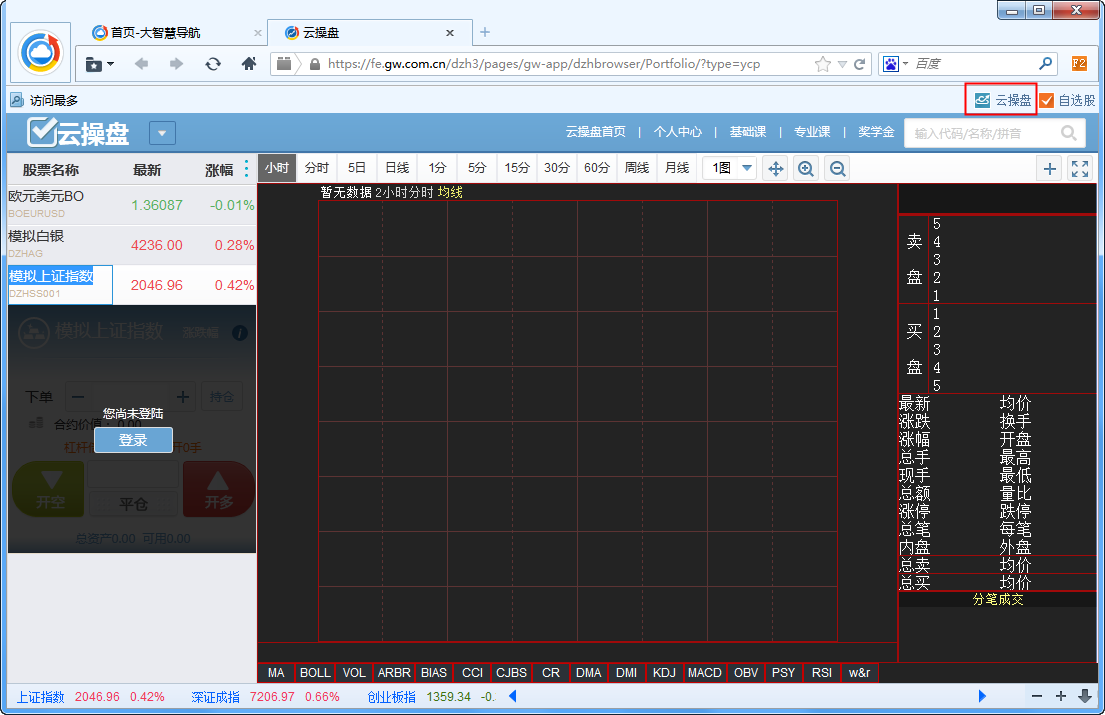Switch to the 日线 chart period tab

pyautogui.click(x=397, y=168)
